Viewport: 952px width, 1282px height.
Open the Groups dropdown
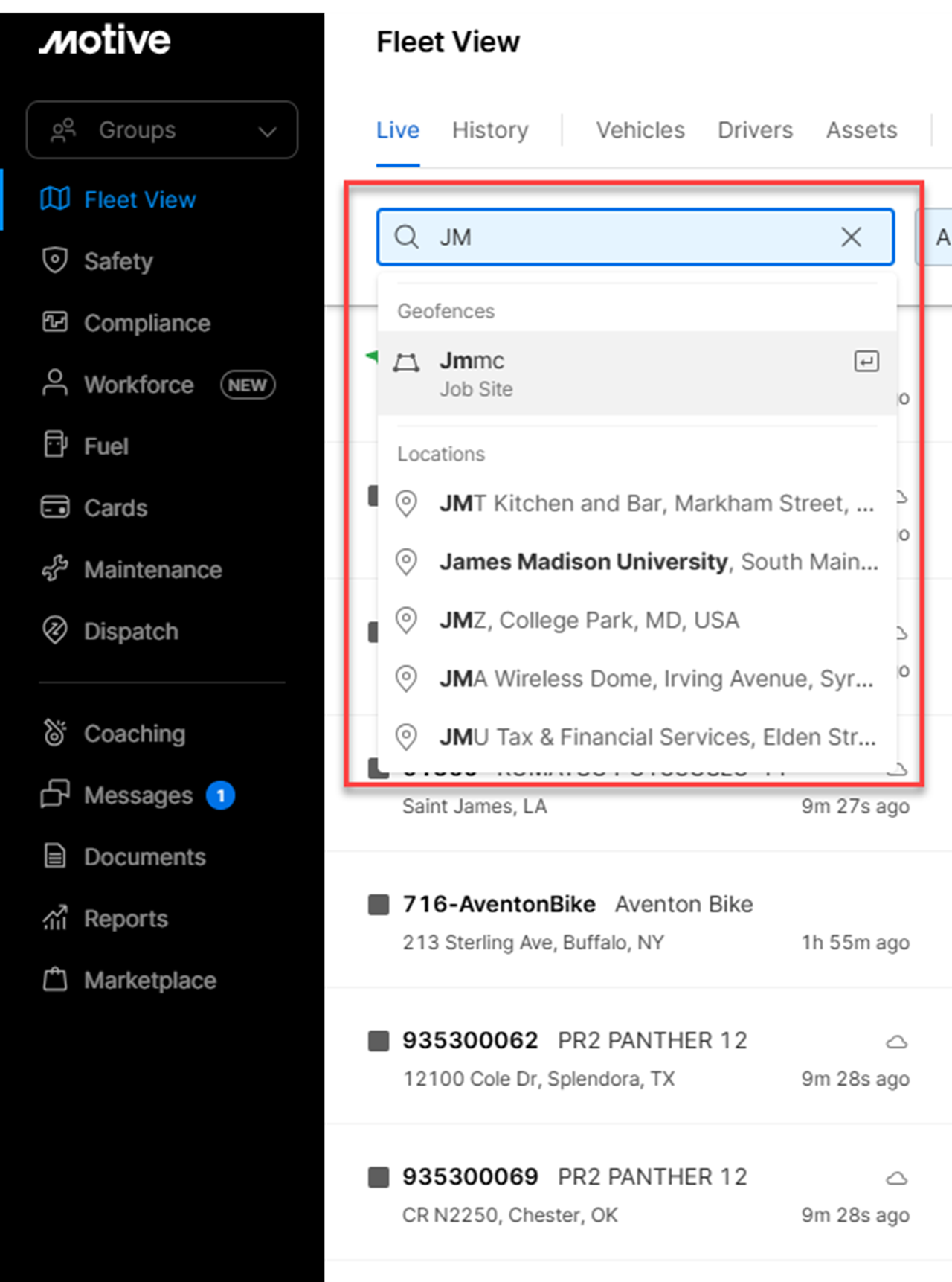[162, 130]
